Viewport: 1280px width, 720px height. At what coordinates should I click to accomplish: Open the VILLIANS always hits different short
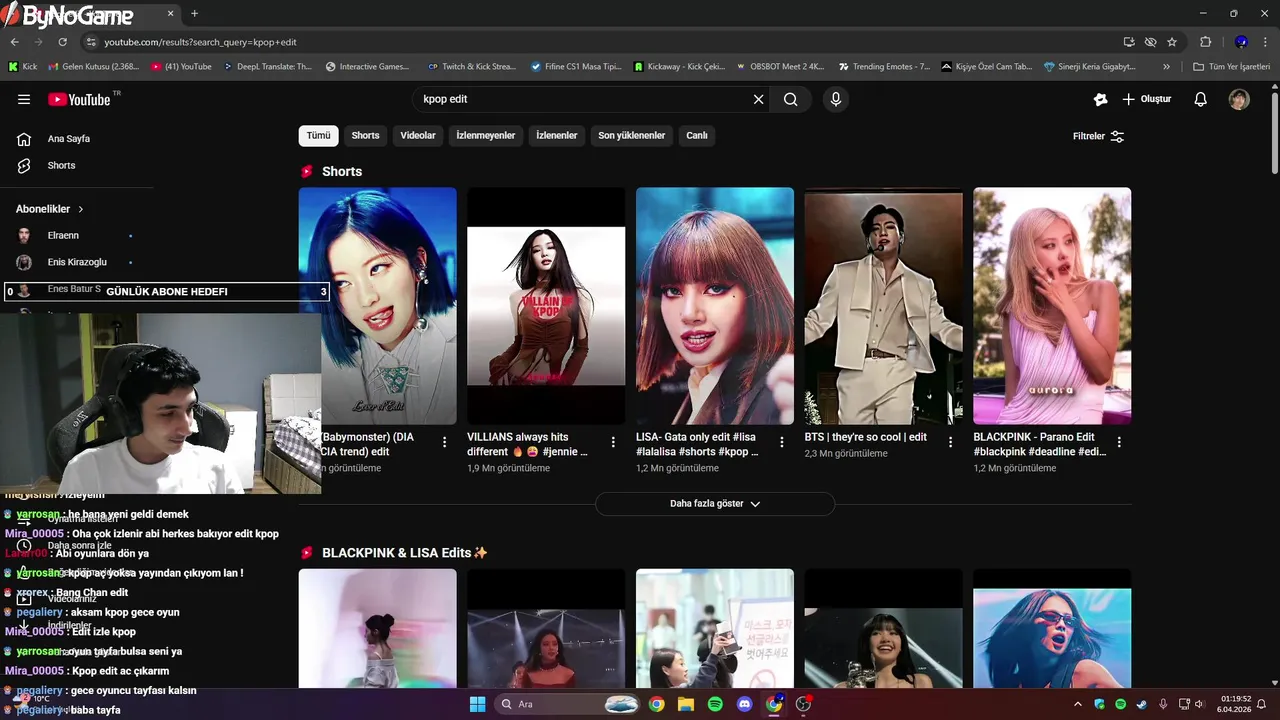546,306
